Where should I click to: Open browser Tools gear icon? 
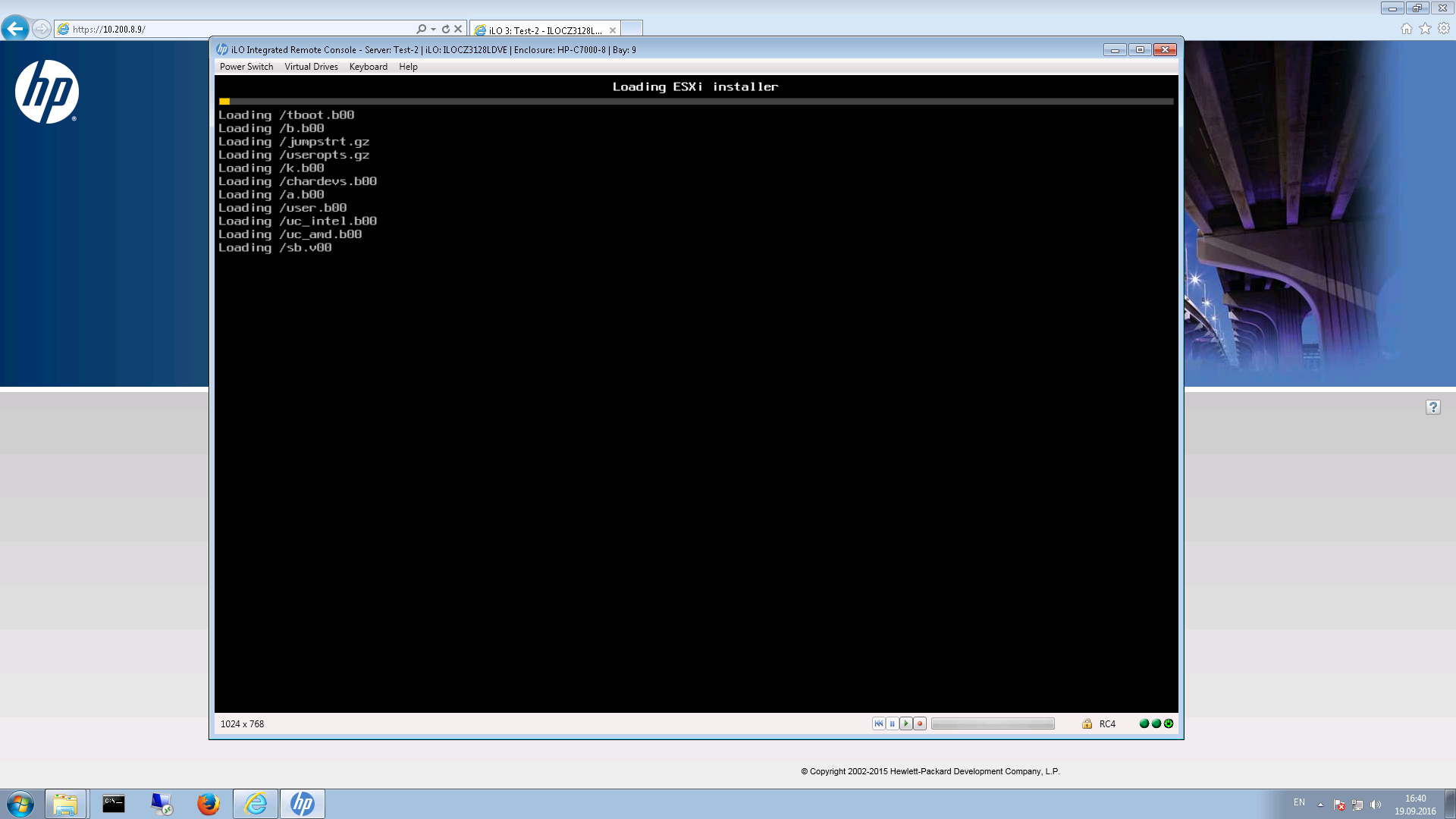(x=1444, y=29)
